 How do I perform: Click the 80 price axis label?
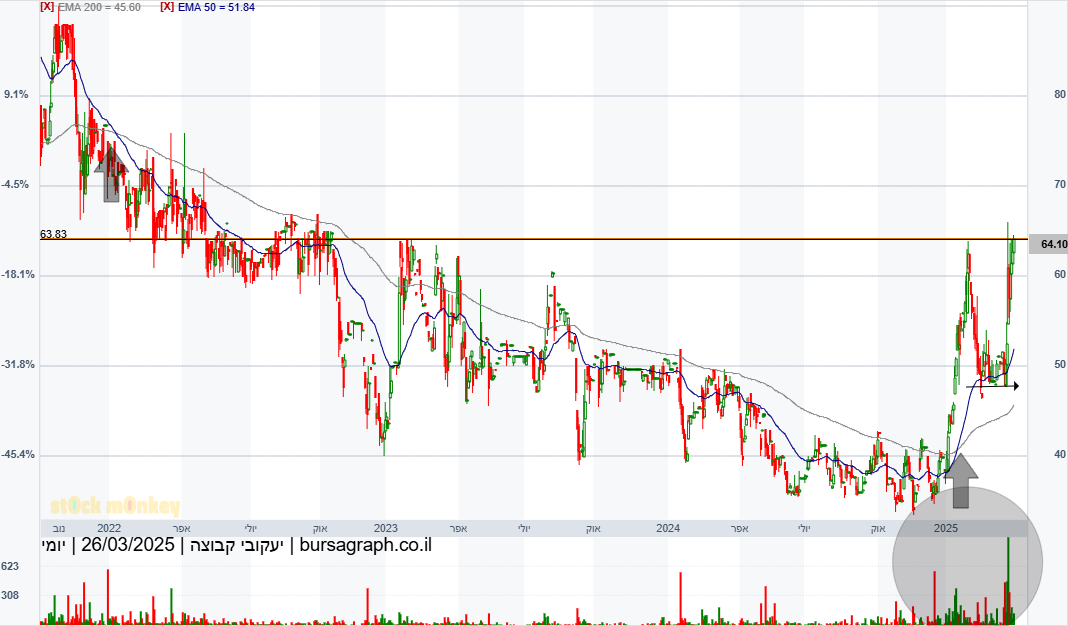coord(1060,95)
